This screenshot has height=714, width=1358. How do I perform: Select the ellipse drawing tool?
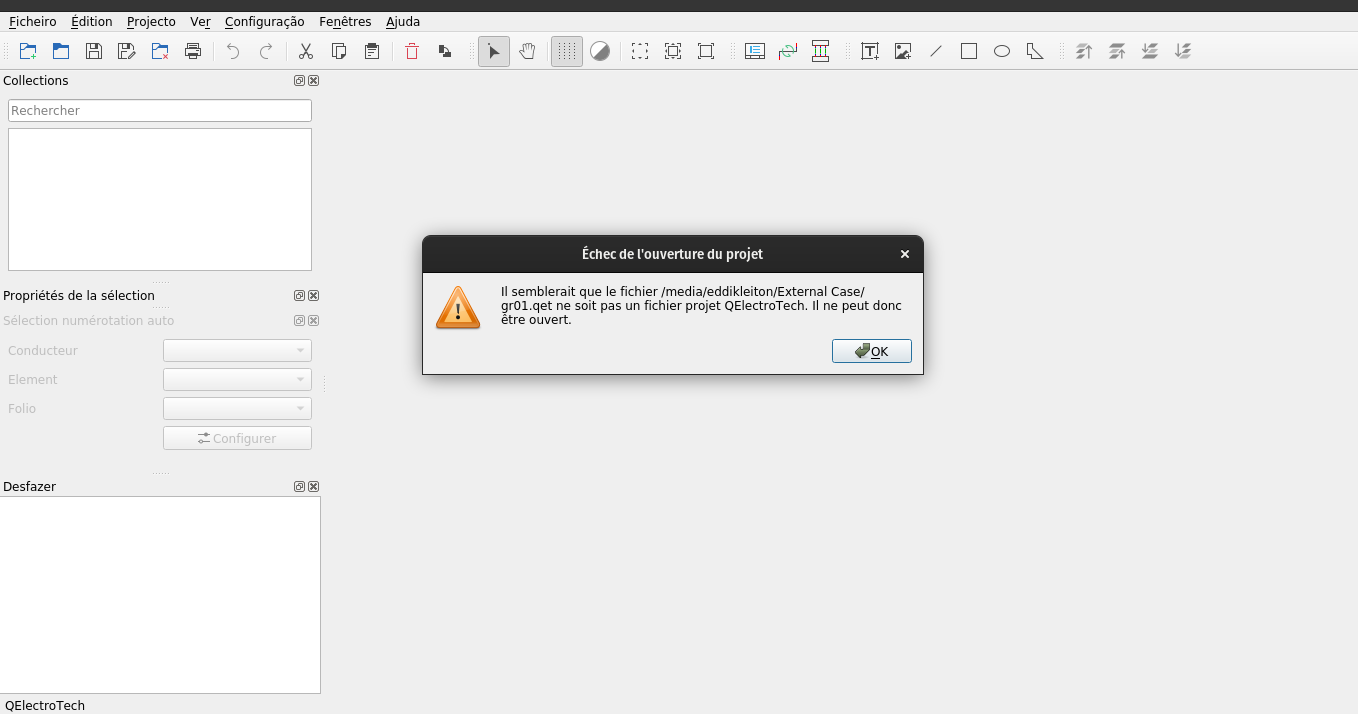tap(1002, 51)
